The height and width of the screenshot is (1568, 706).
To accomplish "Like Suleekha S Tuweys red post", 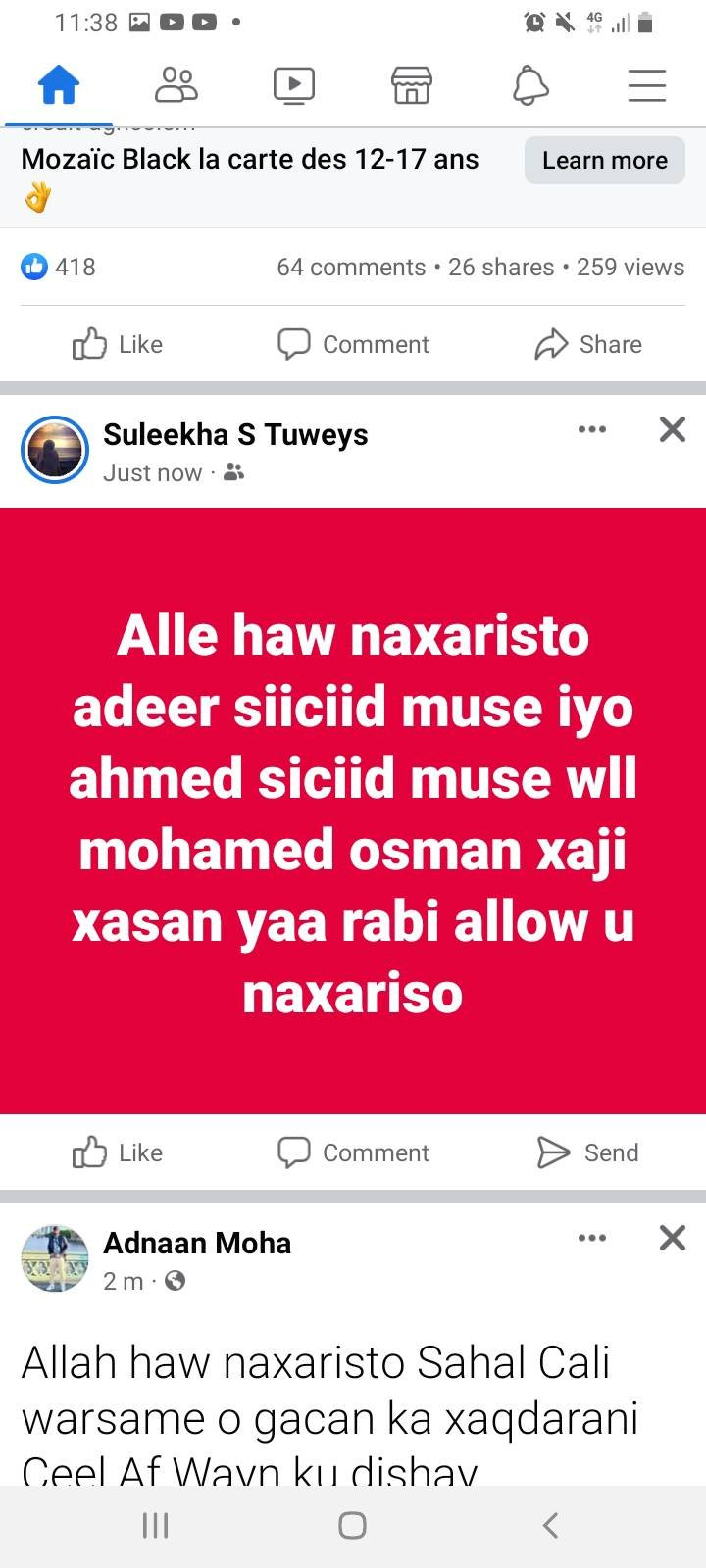I will [x=118, y=1152].
